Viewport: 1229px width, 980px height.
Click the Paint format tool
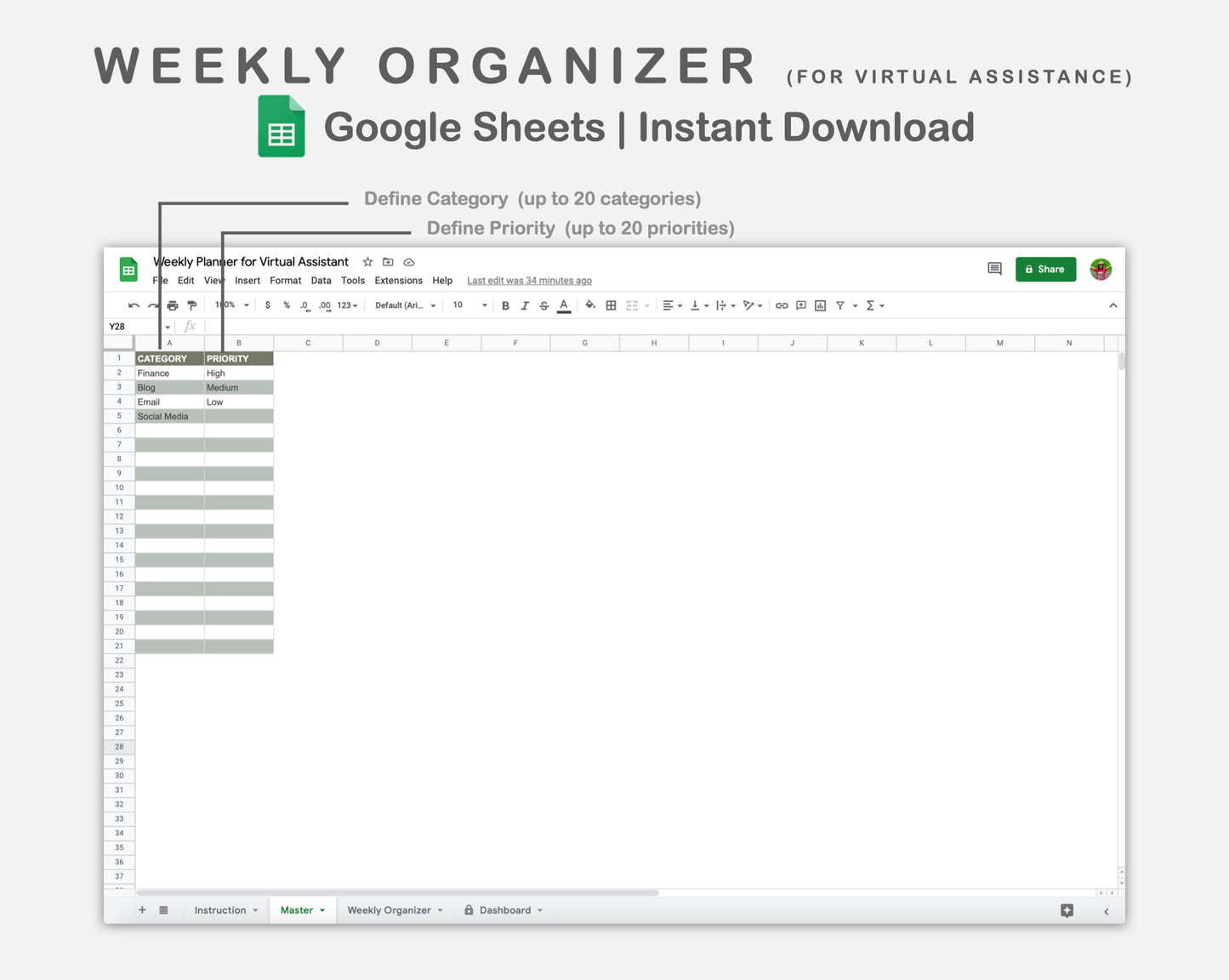191,305
